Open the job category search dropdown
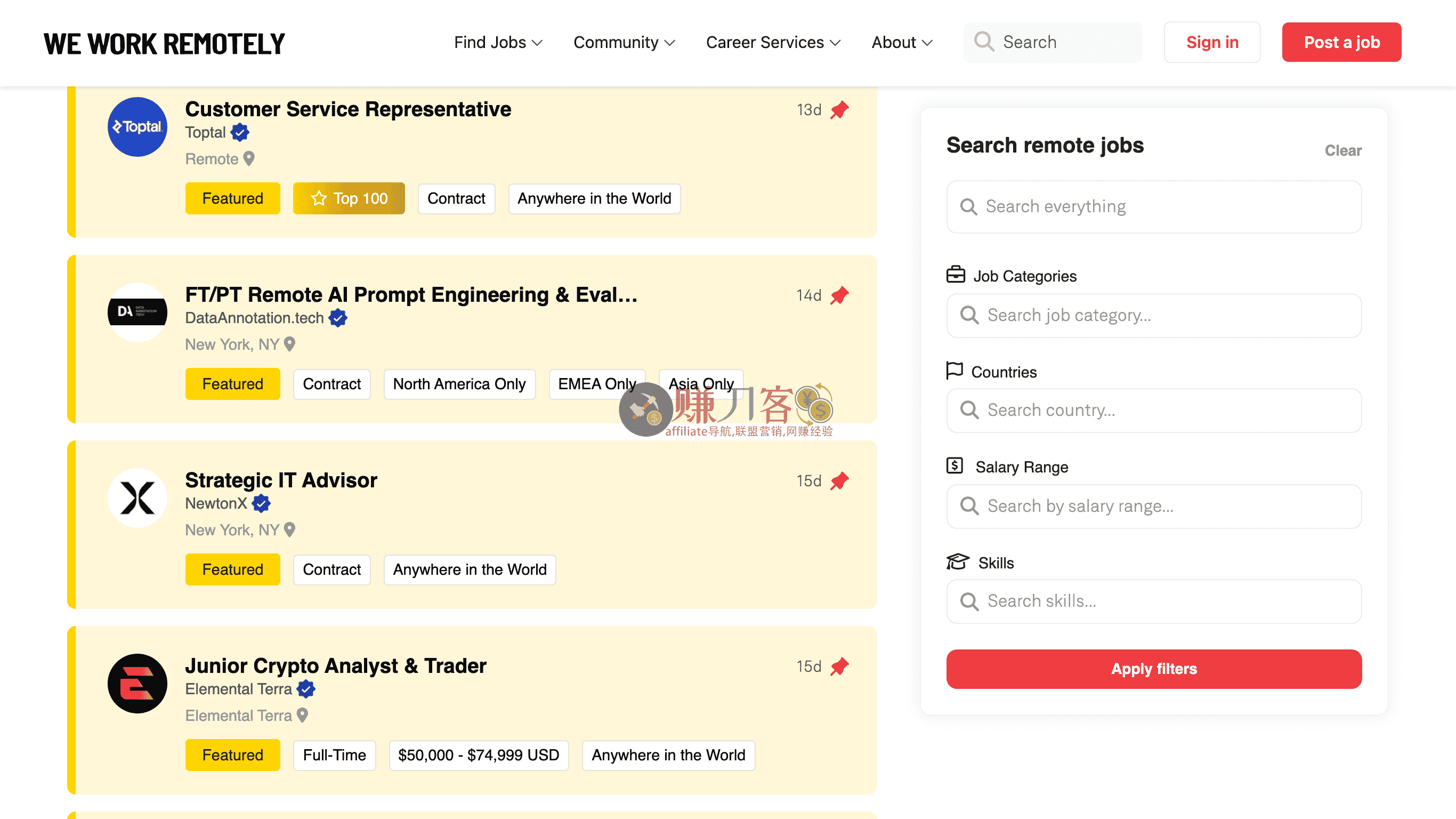Screen dimensions: 1456x819 point(1154,316)
